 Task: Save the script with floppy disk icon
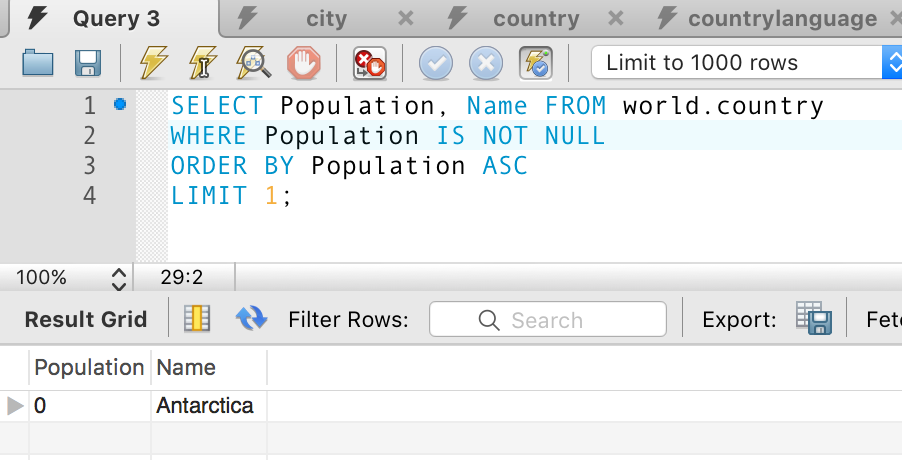88,63
